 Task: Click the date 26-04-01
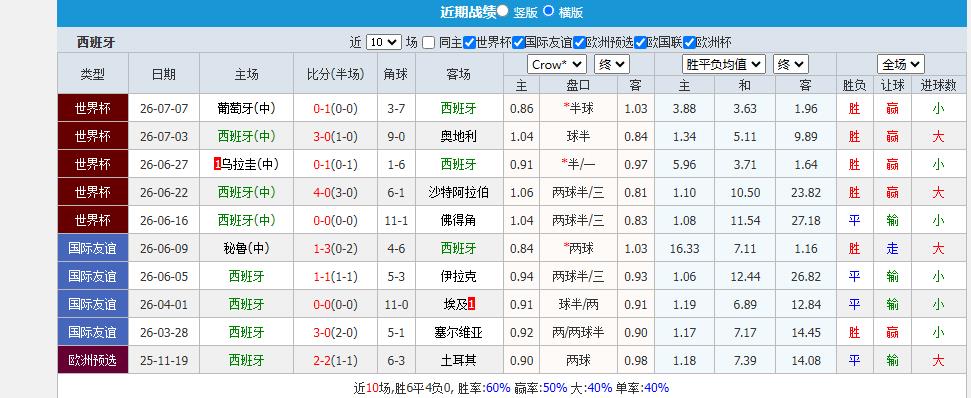163,305
